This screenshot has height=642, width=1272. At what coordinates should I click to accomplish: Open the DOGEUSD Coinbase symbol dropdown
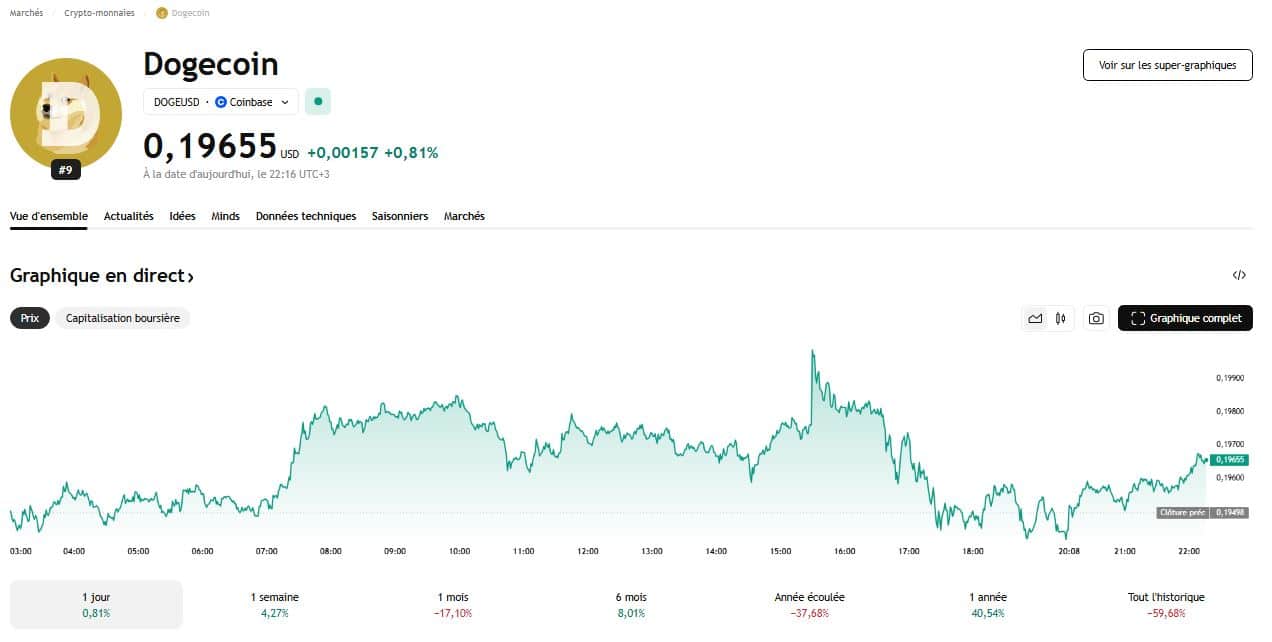(221, 102)
